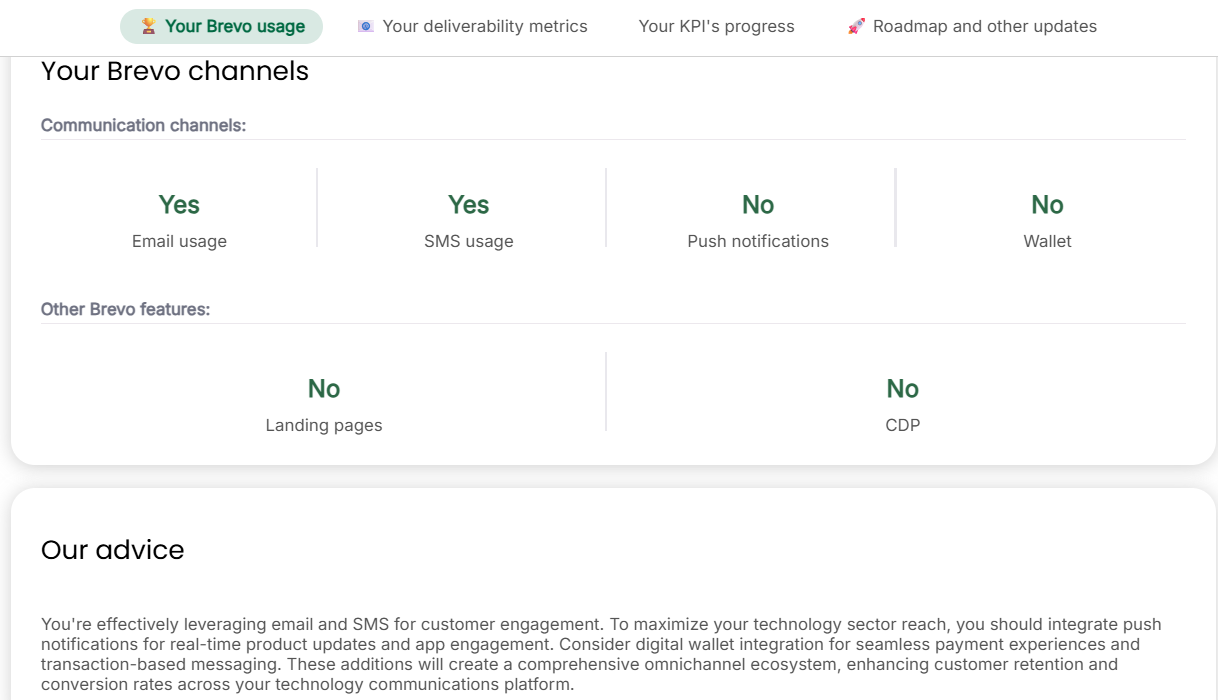Click the advice paragraph text
The width and height of the screenshot is (1218, 700).
pos(601,655)
